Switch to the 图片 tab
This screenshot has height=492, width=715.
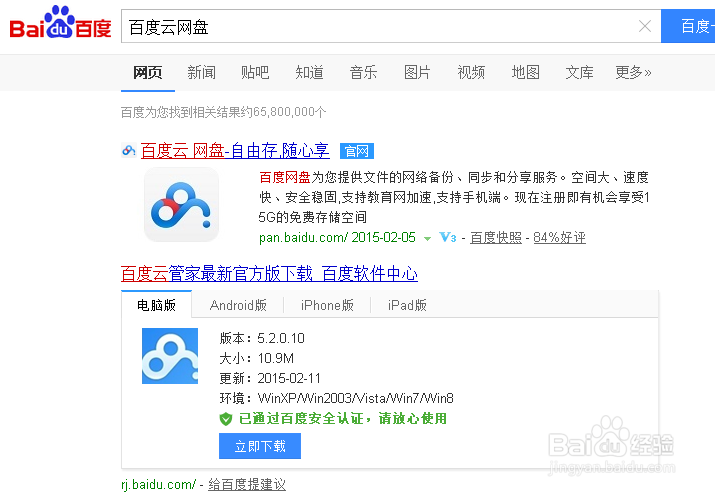tap(417, 73)
